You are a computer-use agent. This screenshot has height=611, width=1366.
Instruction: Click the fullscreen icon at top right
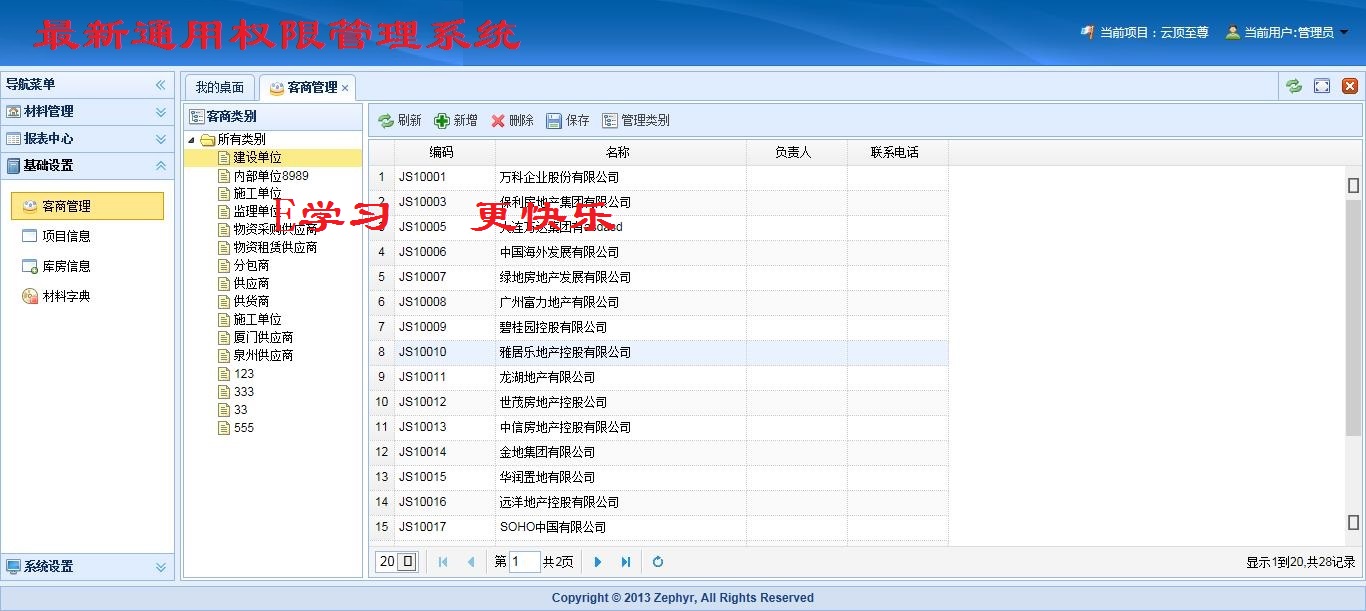click(x=1322, y=86)
